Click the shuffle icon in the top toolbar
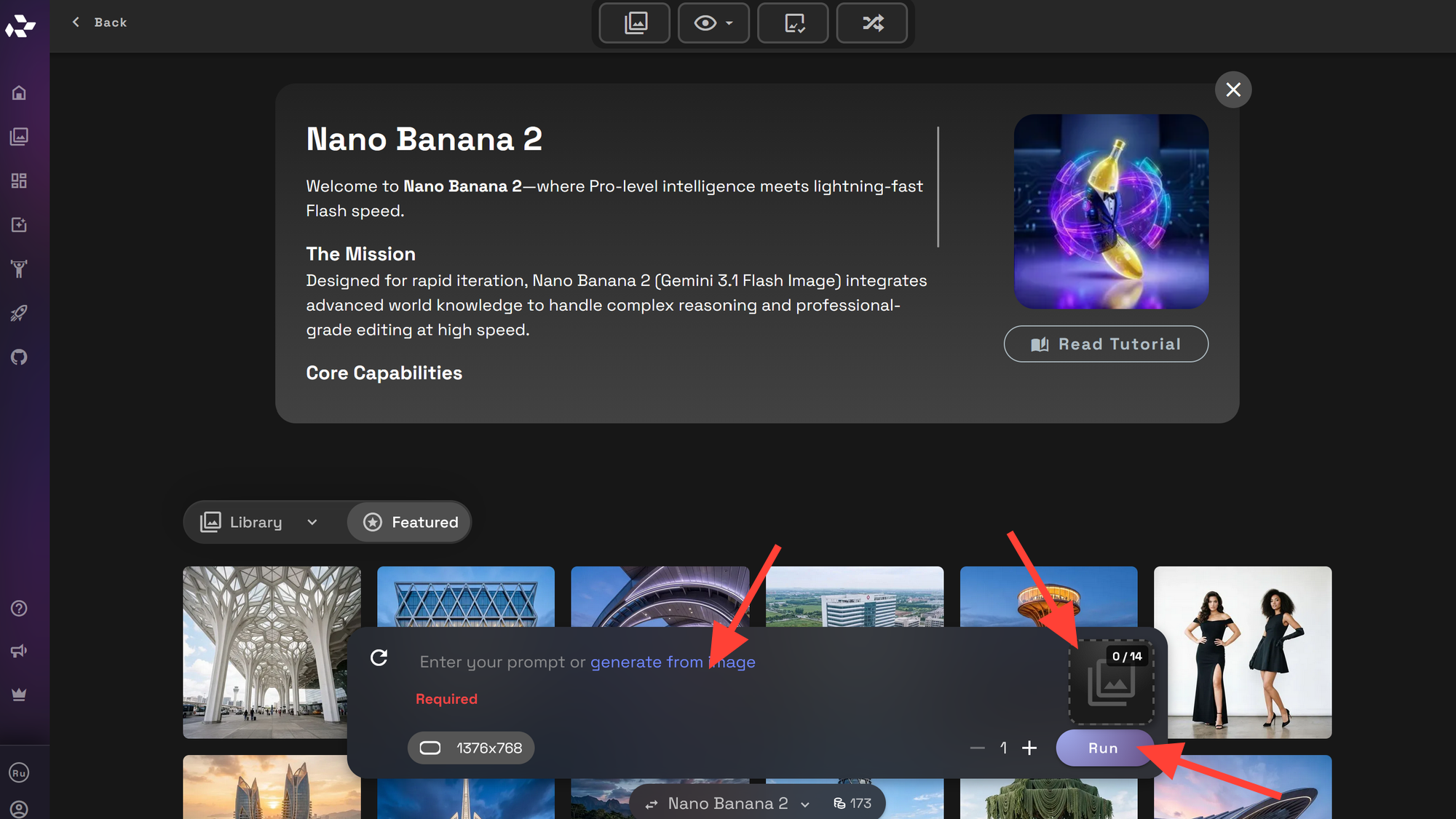Viewport: 1456px width, 819px height. (x=872, y=23)
